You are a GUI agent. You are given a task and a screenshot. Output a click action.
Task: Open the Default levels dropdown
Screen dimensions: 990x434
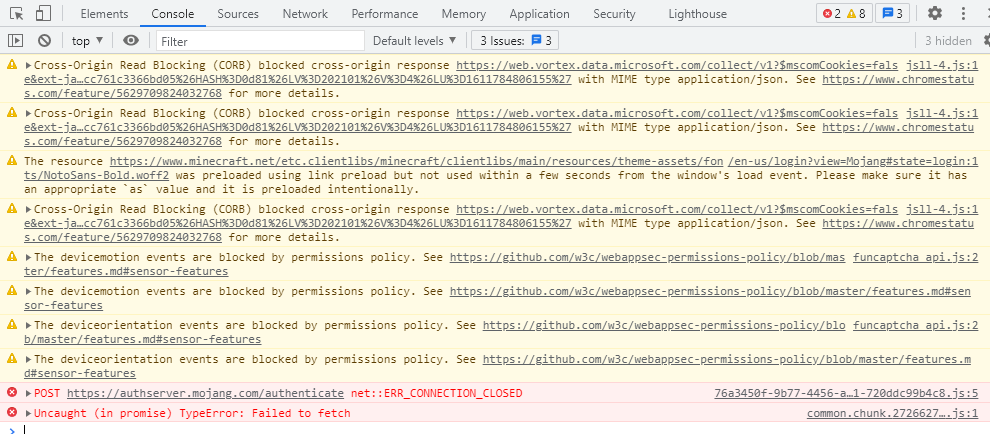[414, 41]
